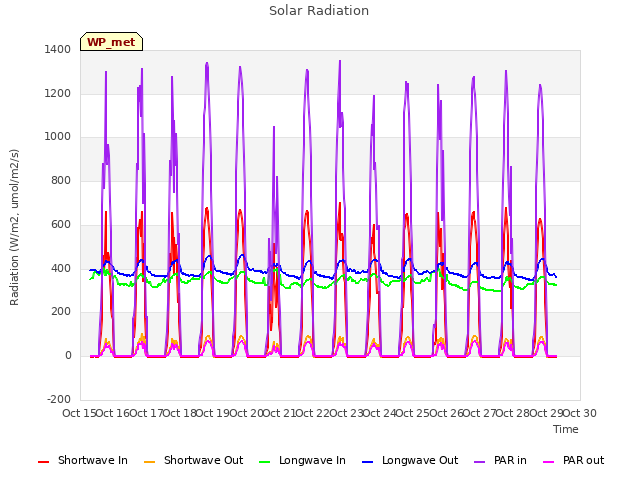Screen dimensions: 640x480
Task: Click the Oct 30 x-axis tick label
Action: (580, 413)
